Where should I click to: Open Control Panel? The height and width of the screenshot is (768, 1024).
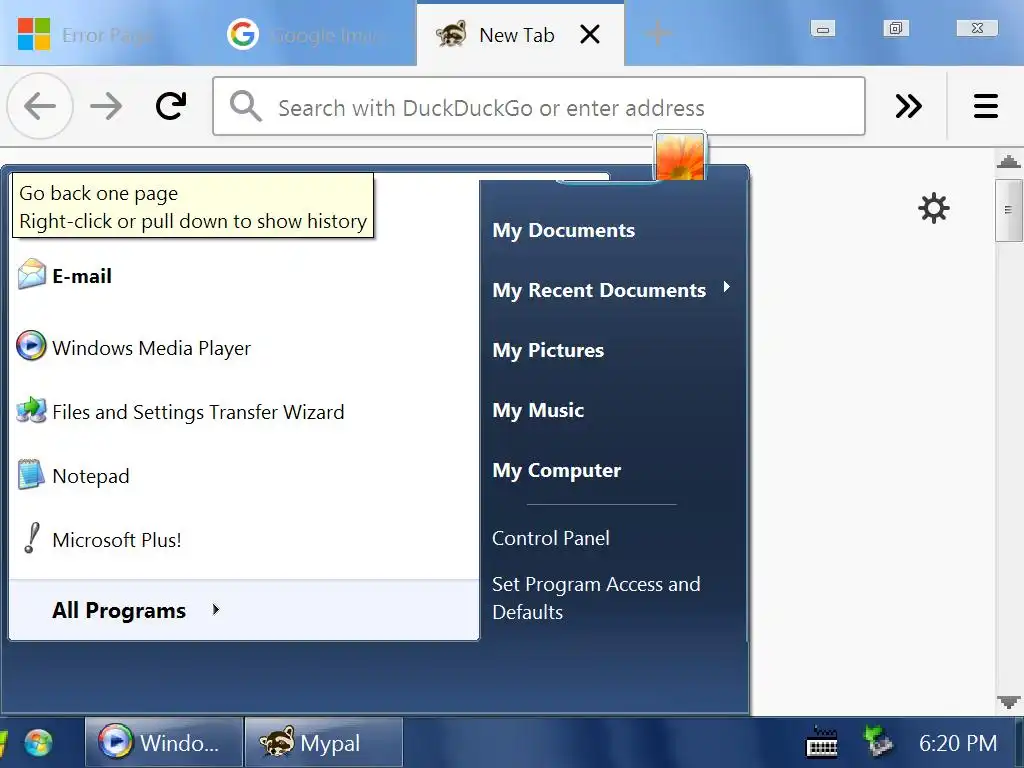pyautogui.click(x=551, y=538)
